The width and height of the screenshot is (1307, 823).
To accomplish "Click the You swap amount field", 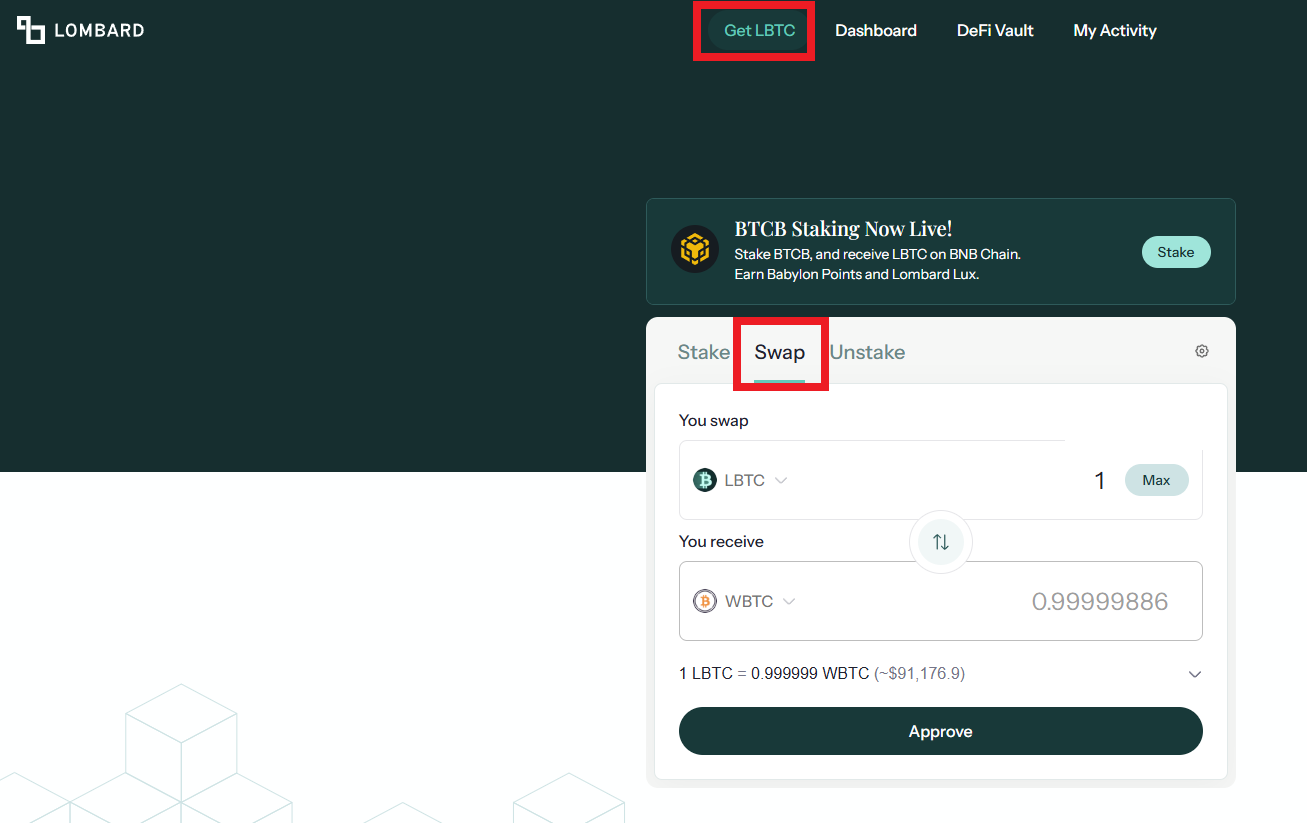I will click(941, 480).
